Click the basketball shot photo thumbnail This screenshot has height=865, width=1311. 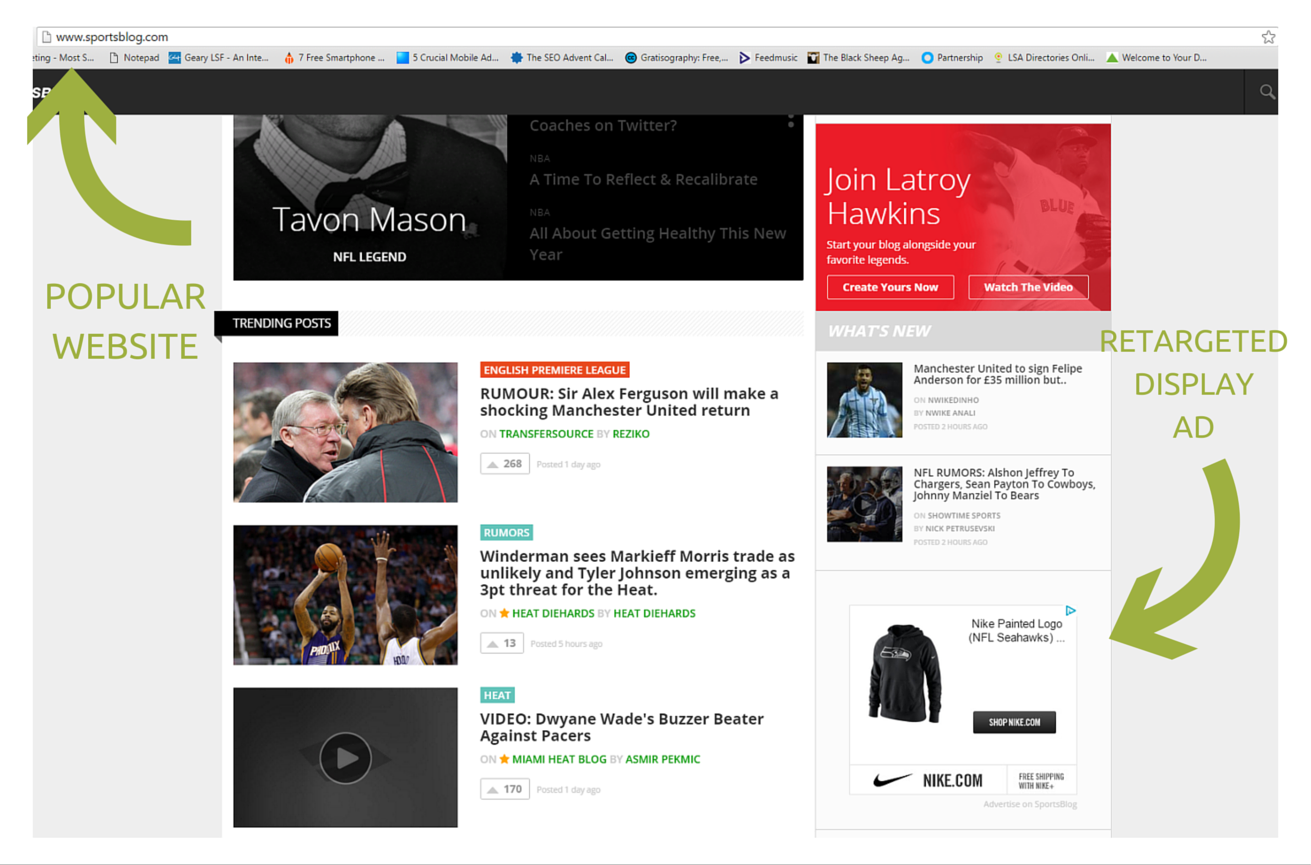(345, 595)
